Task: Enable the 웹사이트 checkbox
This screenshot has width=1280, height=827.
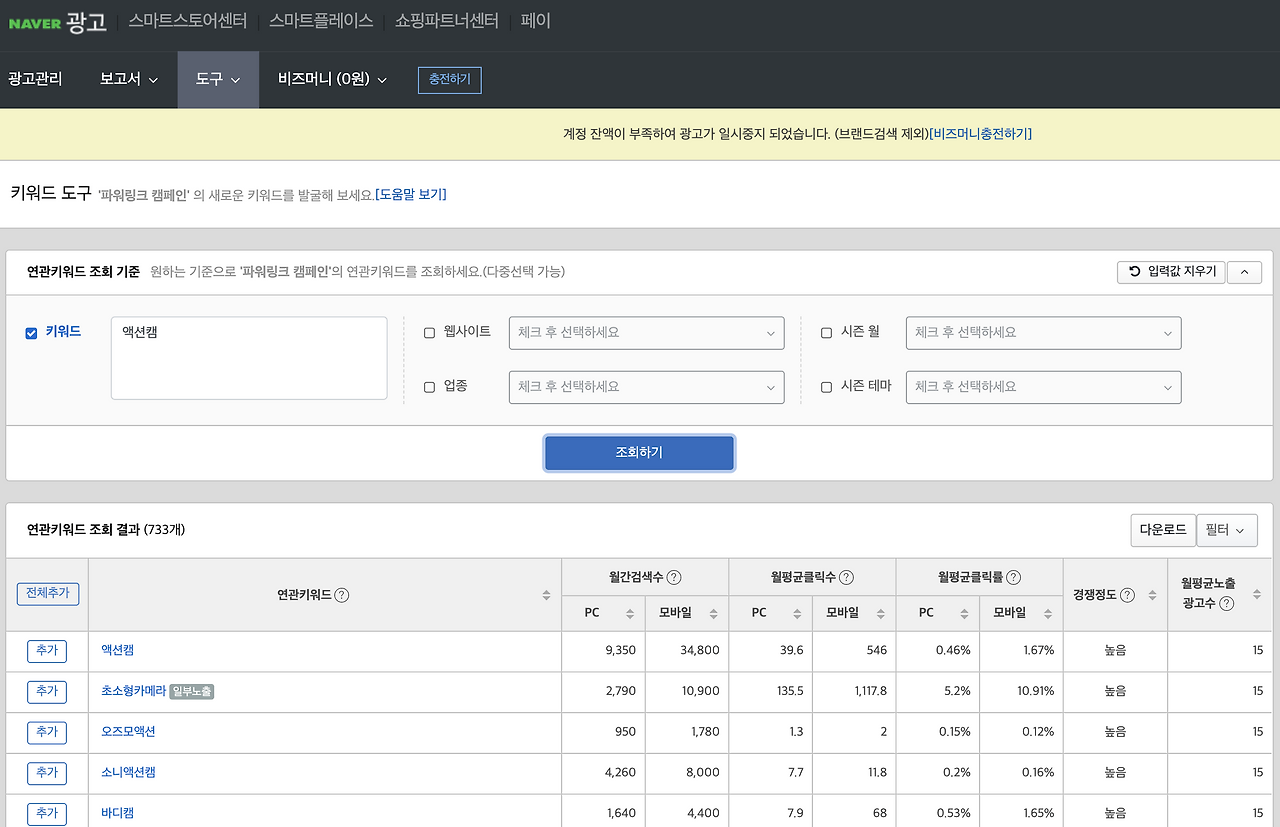Action: (x=429, y=333)
